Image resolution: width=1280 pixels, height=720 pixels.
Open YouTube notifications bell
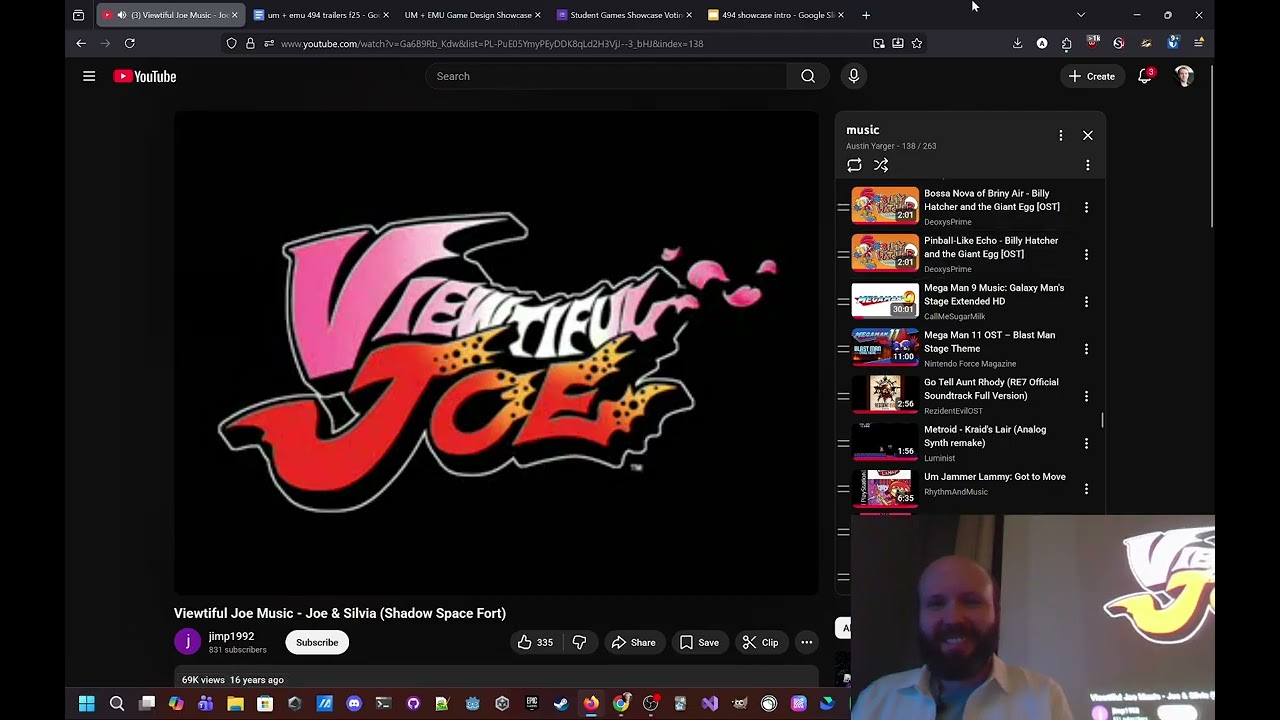coord(1145,76)
